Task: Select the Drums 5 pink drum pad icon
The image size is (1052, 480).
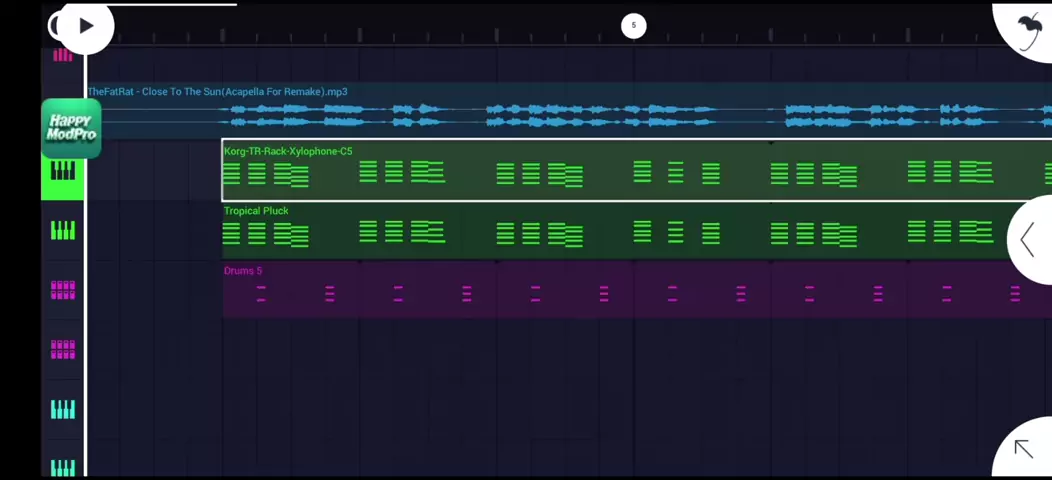Action: (62, 290)
